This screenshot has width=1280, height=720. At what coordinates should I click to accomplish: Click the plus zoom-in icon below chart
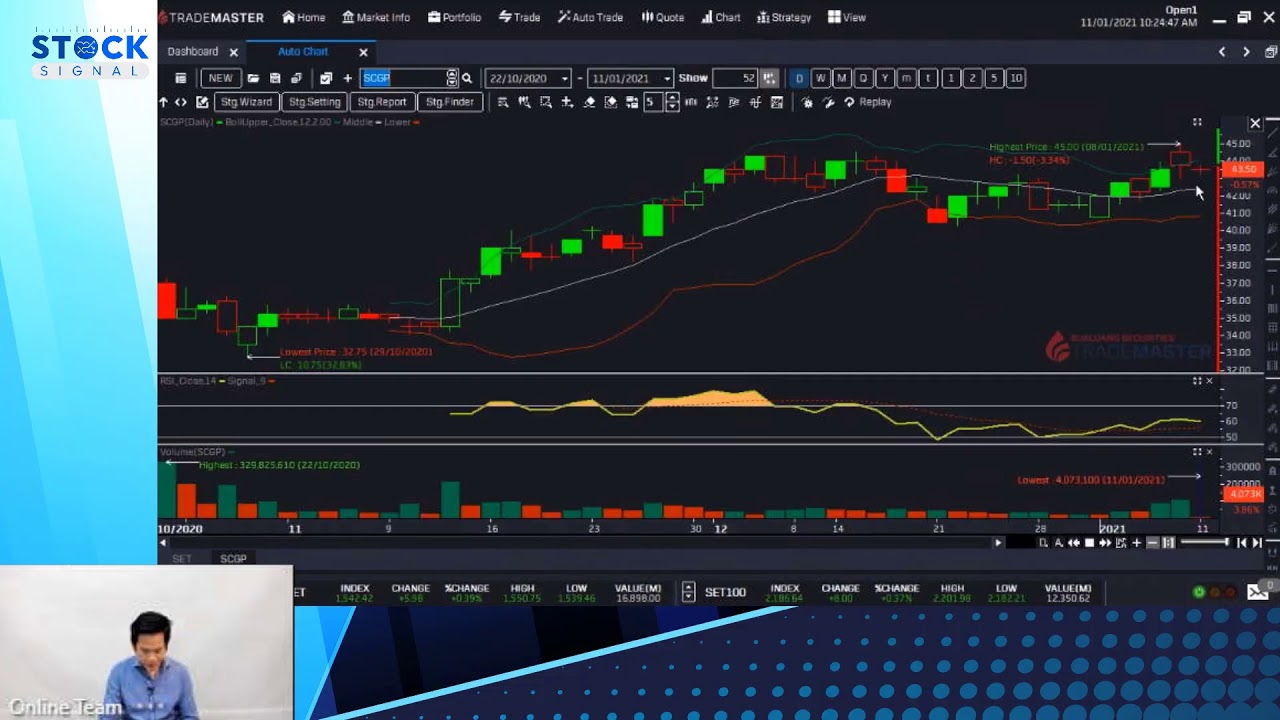coord(1136,543)
